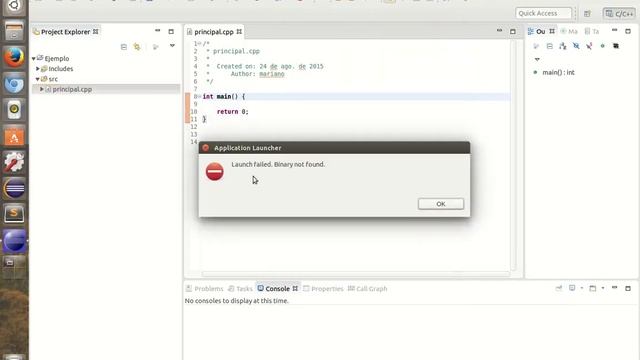Collapse the main() fold on line 8
Viewport: 640px width, 360px height.
click(x=199, y=96)
